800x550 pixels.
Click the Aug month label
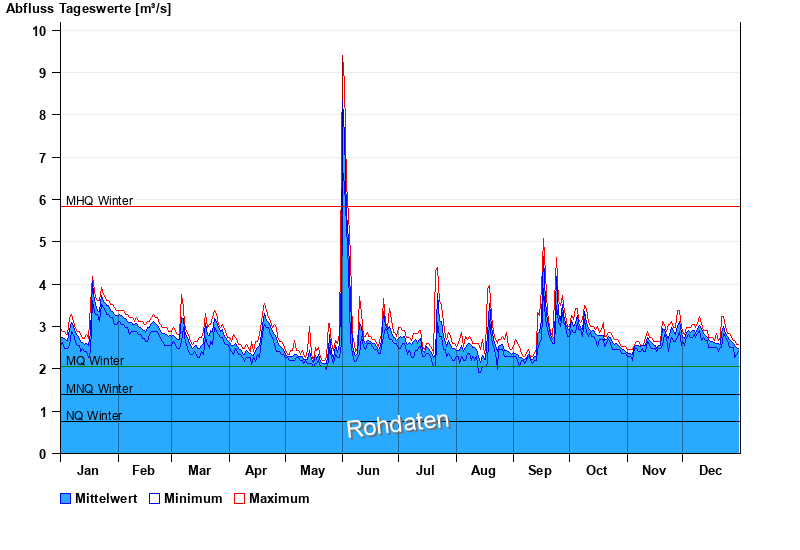click(483, 470)
